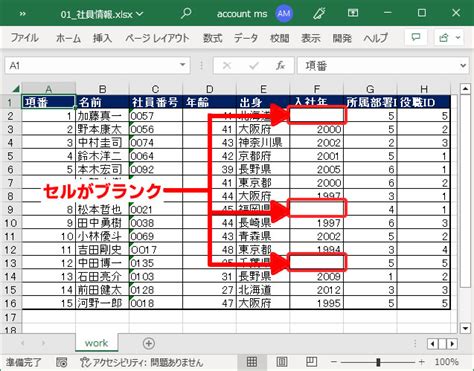Select column A header
474x371 pixels.
49,89
